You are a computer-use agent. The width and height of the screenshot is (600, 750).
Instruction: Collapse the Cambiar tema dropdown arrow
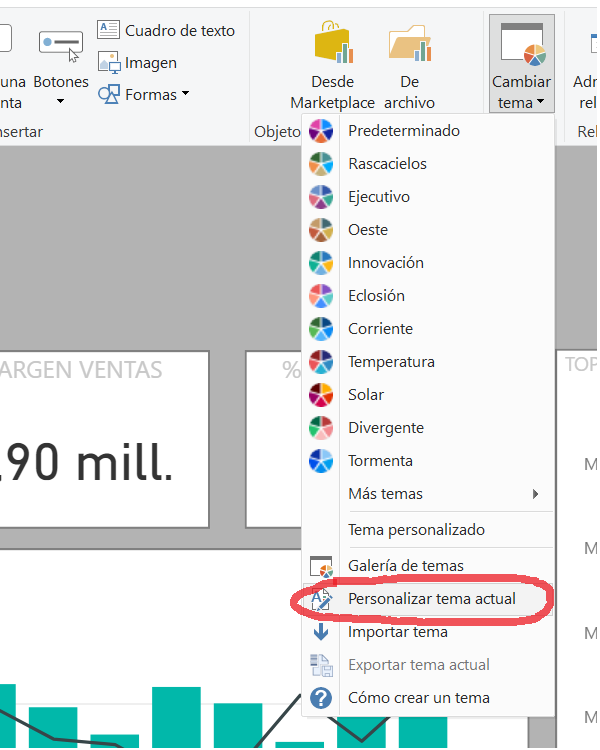(541, 101)
